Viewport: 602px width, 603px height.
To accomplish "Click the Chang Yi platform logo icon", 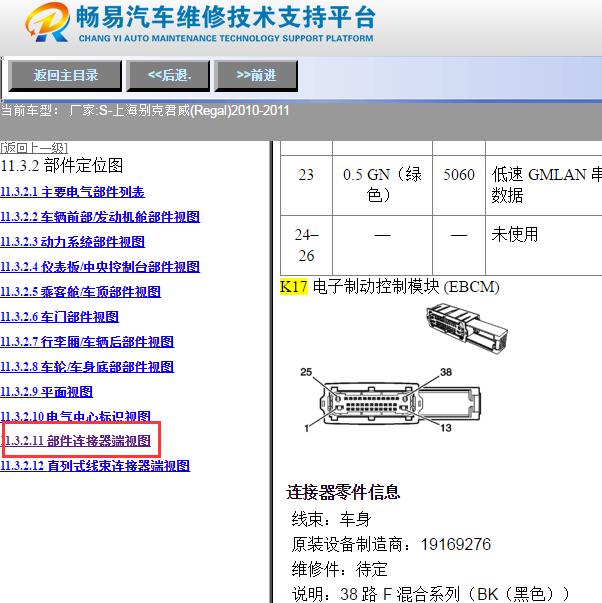I will (x=48, y=22).
